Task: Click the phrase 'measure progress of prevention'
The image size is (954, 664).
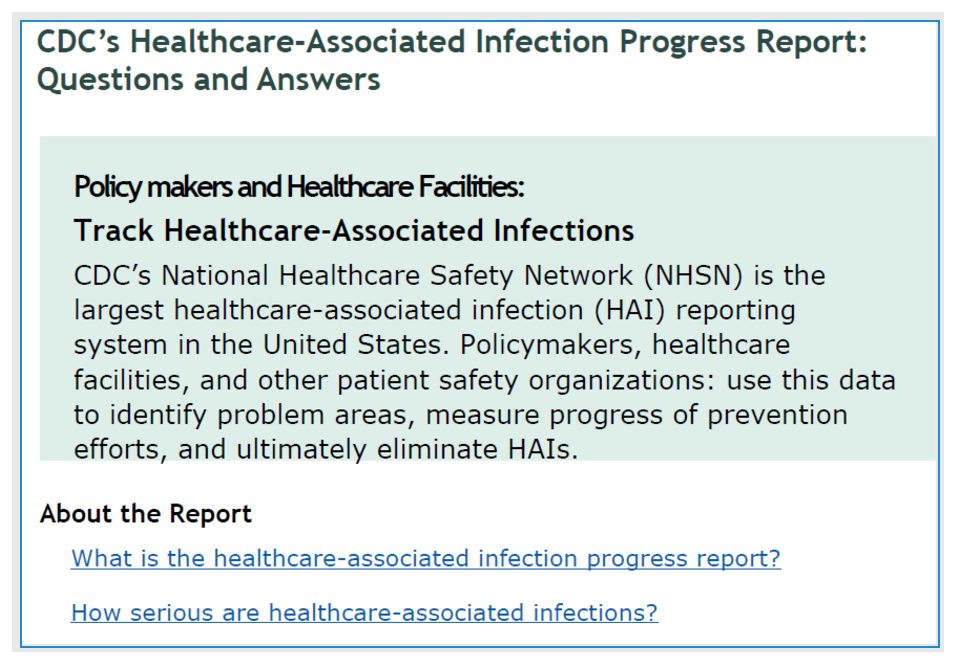Action: tap(636, 415)
